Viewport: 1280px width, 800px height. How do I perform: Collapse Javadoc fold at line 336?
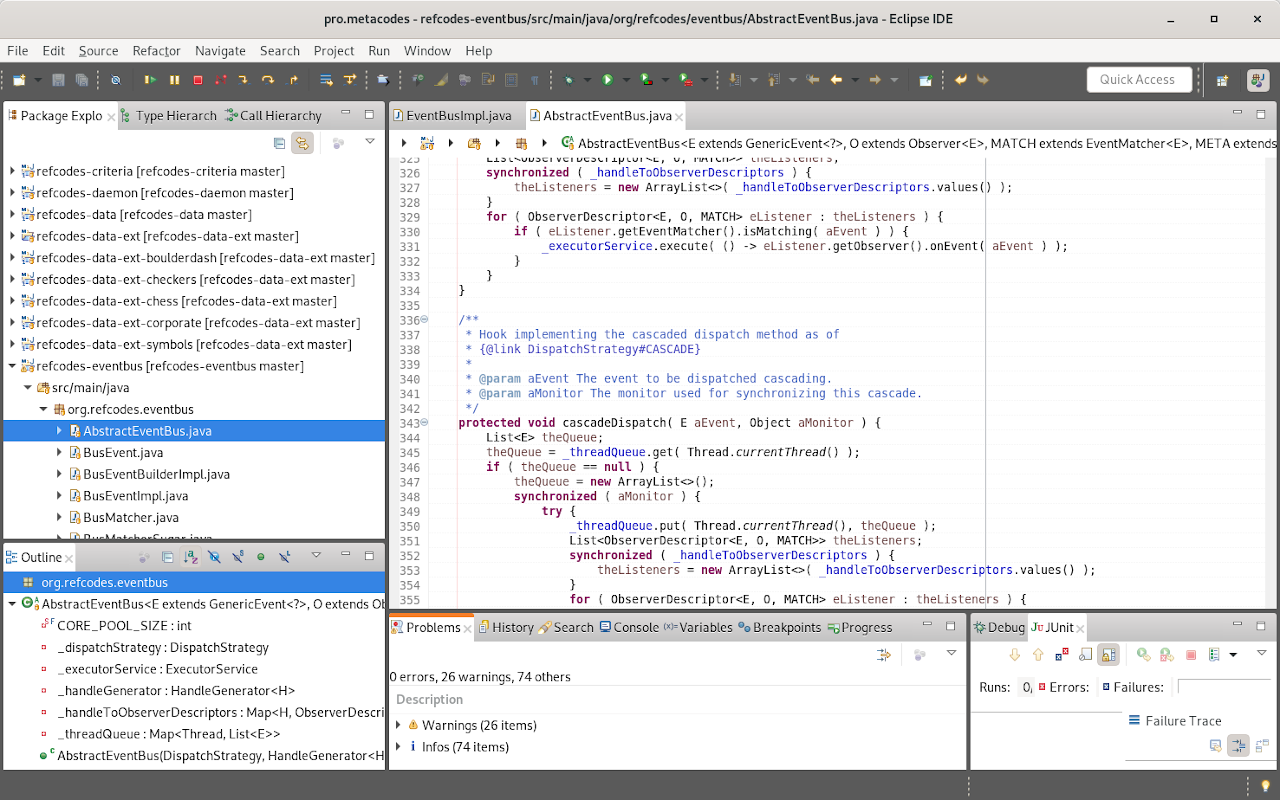[424, 320]
